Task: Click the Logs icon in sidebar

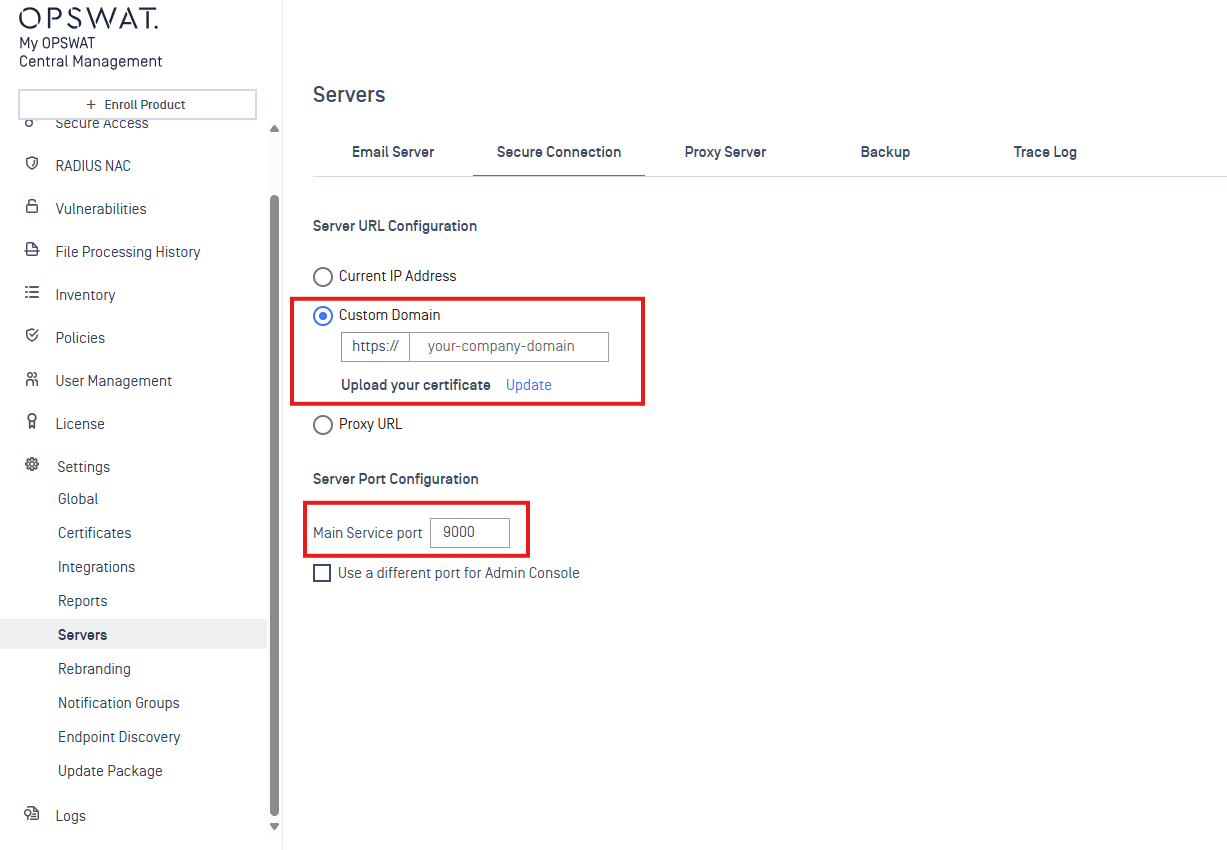Action: 32,814
